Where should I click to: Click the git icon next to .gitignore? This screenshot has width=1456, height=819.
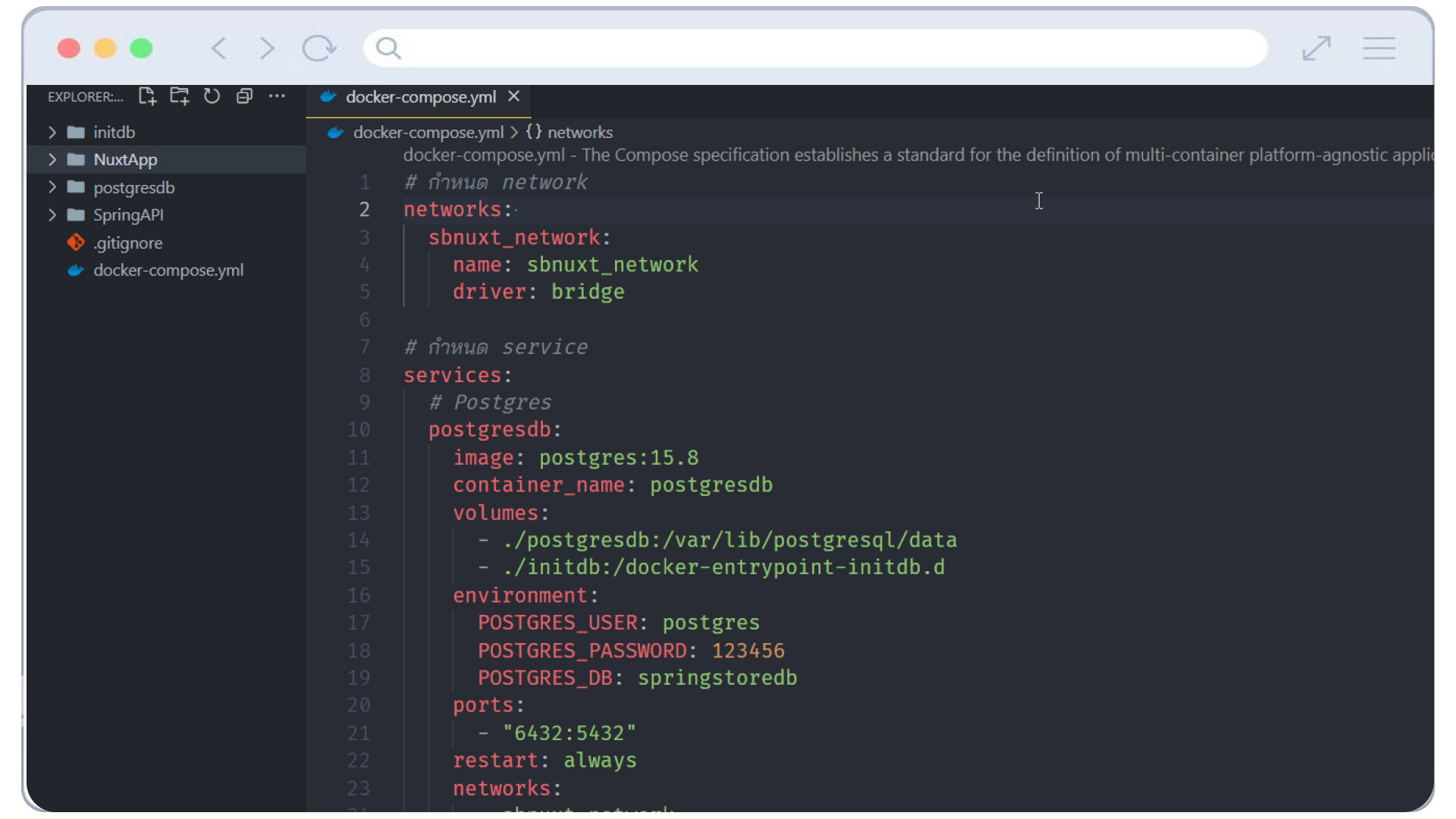[x=76, y=243]
